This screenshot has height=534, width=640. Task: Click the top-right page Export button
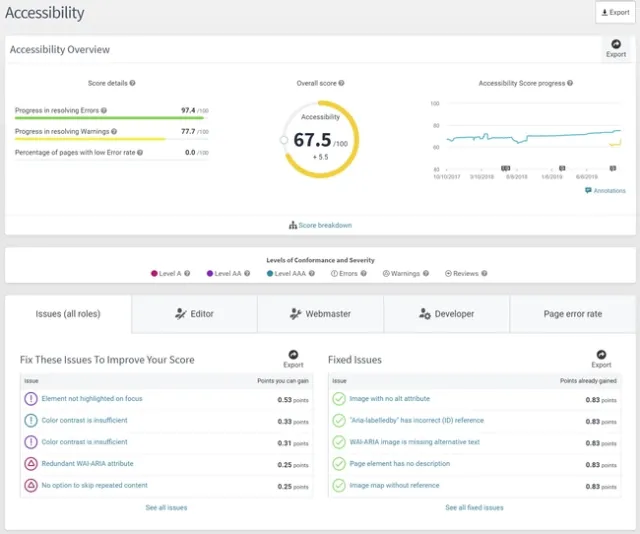coord(613,12)
